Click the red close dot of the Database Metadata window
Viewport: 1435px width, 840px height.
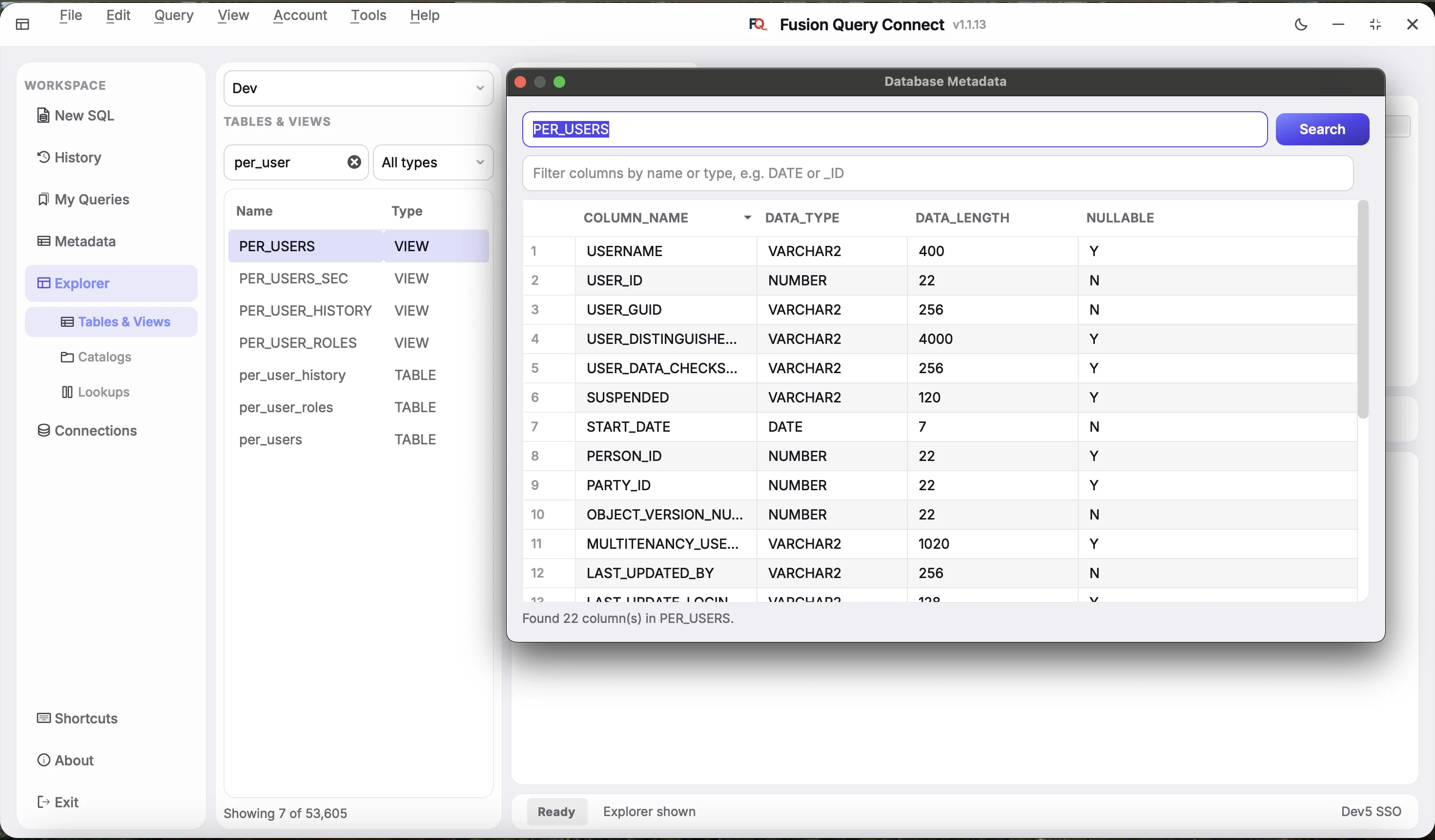pyautogui.click(x=520, y=82)
